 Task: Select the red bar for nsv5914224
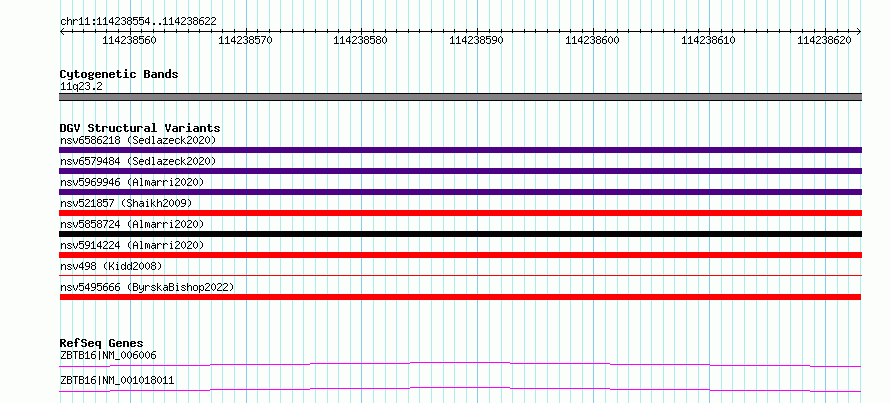point(460,255)
